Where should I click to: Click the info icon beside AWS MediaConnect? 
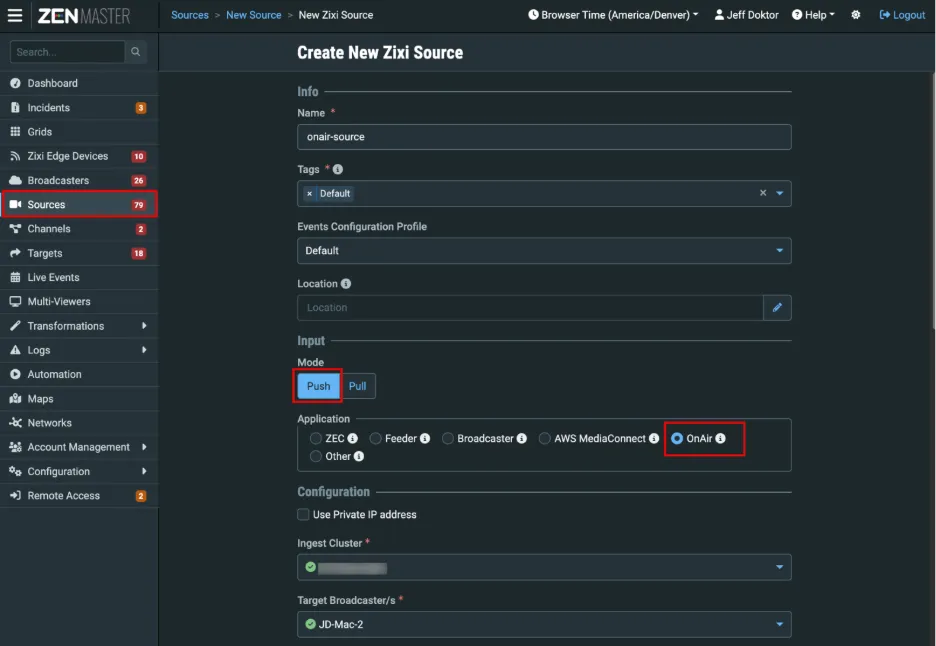tap(654, 438)
